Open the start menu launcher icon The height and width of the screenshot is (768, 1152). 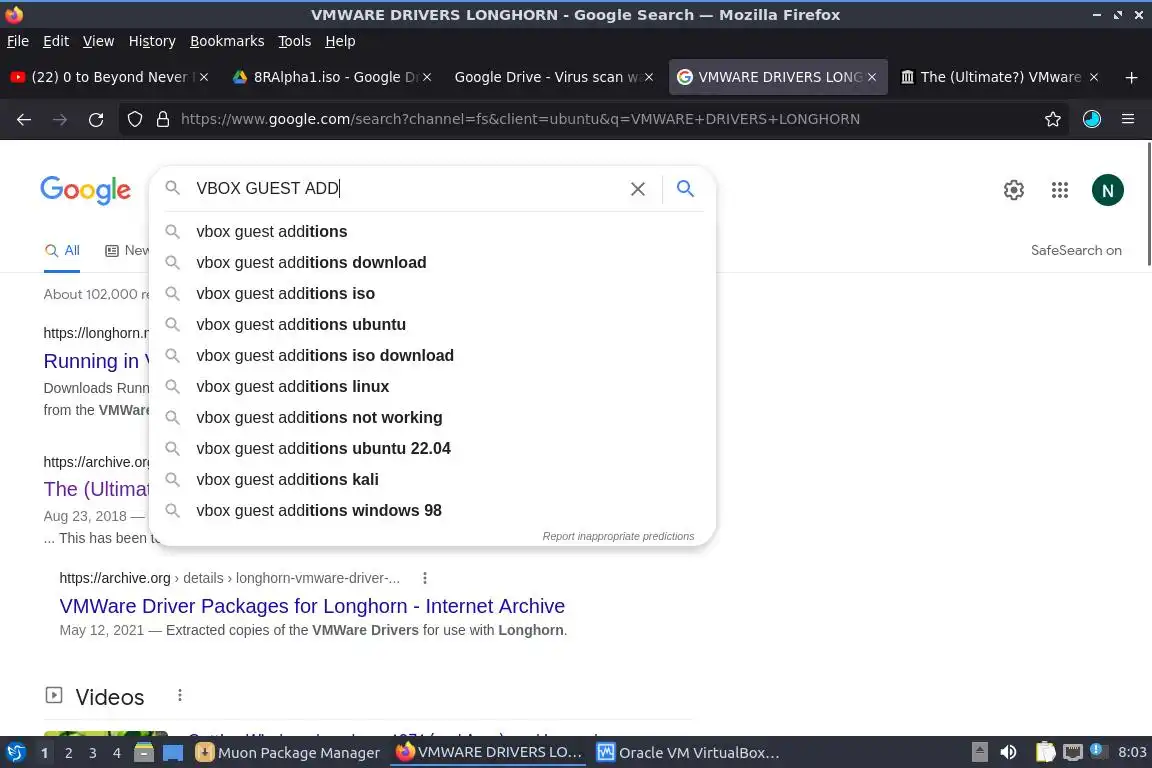15,753
